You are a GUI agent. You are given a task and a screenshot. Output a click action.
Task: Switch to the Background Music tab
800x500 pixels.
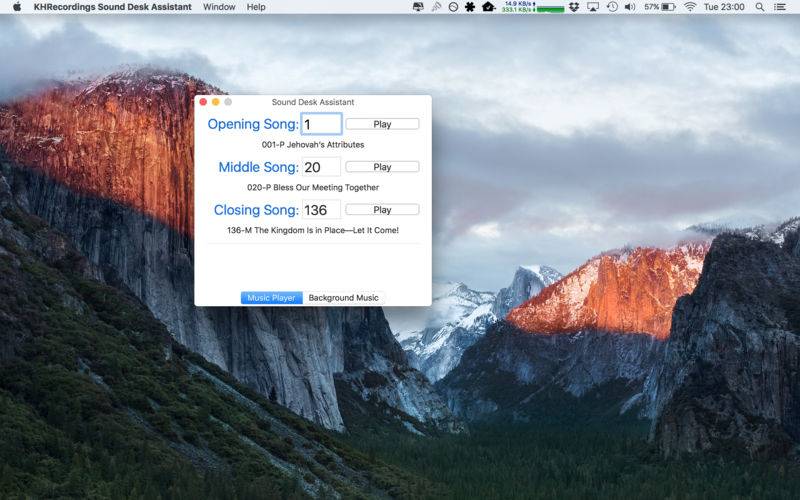[343, 298]
